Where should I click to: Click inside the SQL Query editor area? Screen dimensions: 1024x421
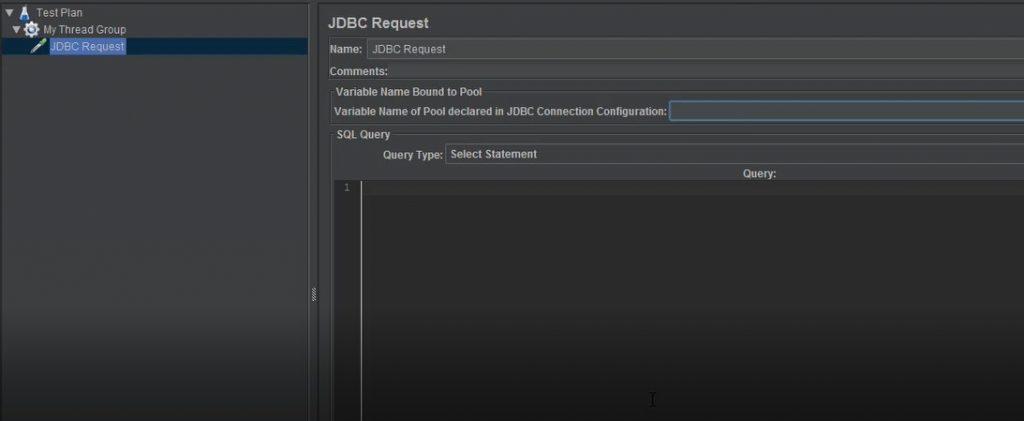(x=692, y=300)
